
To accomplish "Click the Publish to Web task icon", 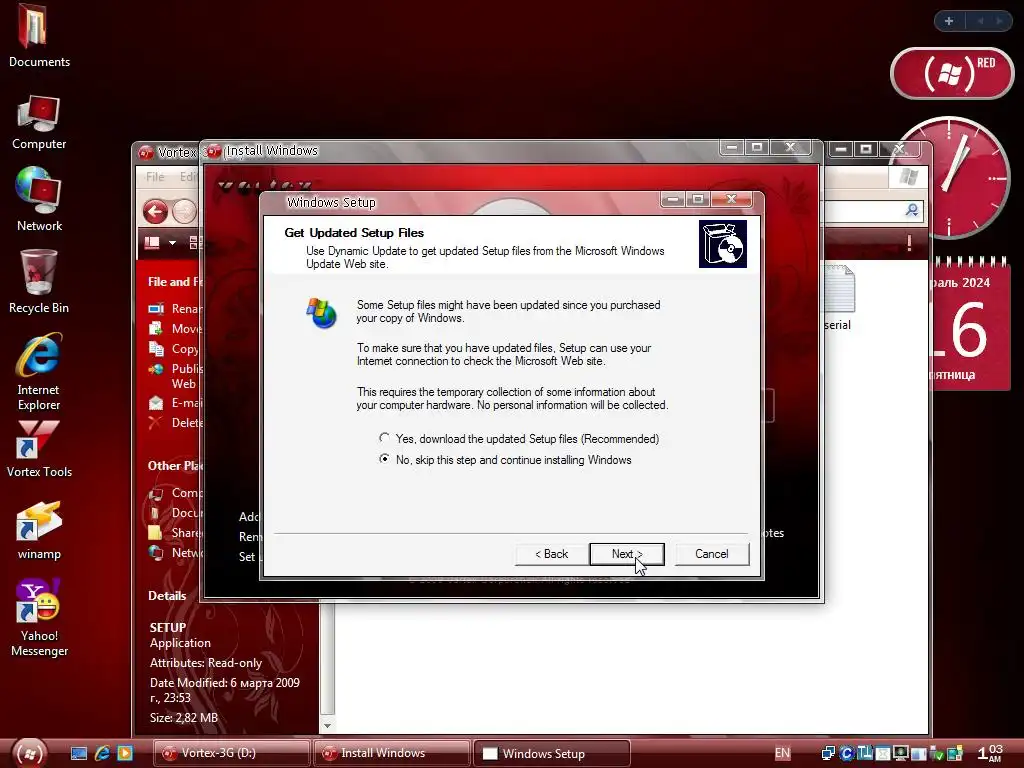I will coord(156,370).
